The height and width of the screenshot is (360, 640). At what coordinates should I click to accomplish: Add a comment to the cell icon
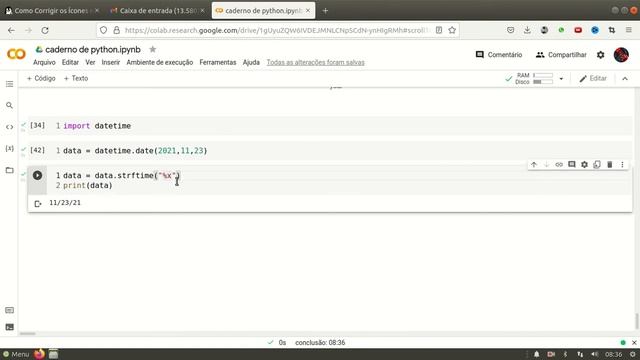coord(572,164)
